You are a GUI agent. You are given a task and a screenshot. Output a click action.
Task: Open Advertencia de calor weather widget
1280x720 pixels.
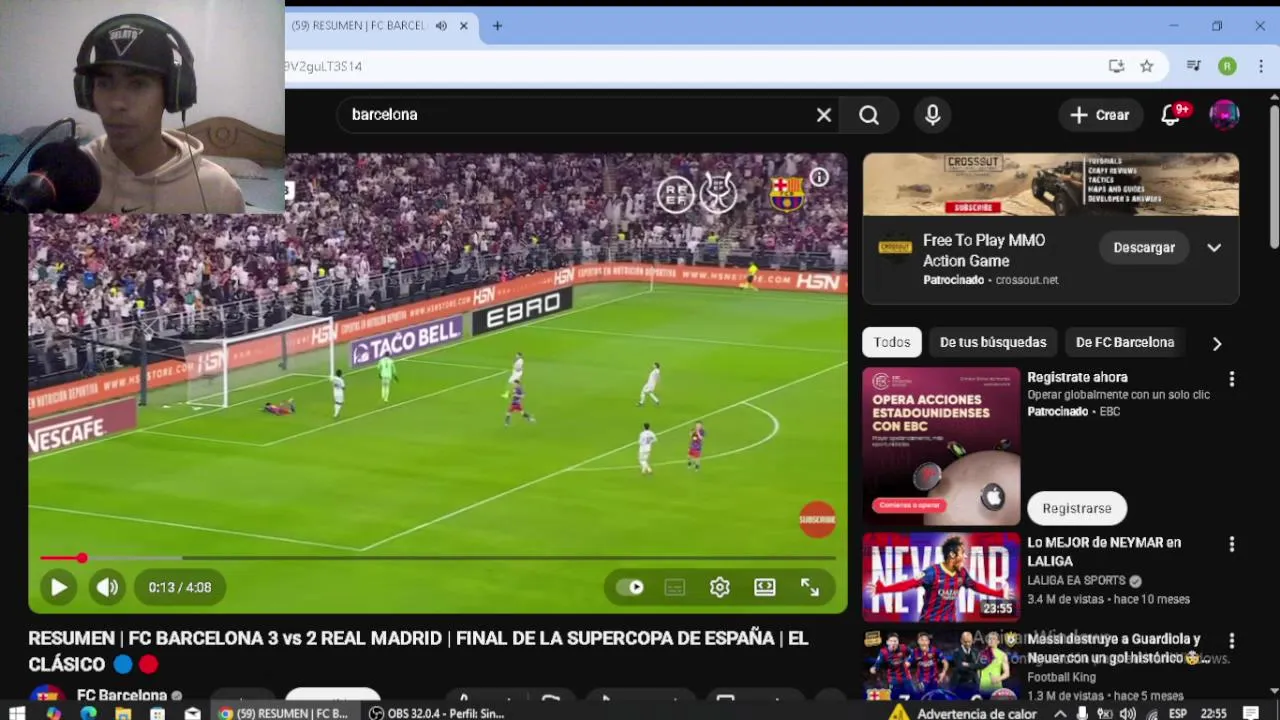click(x=964, y=713)
